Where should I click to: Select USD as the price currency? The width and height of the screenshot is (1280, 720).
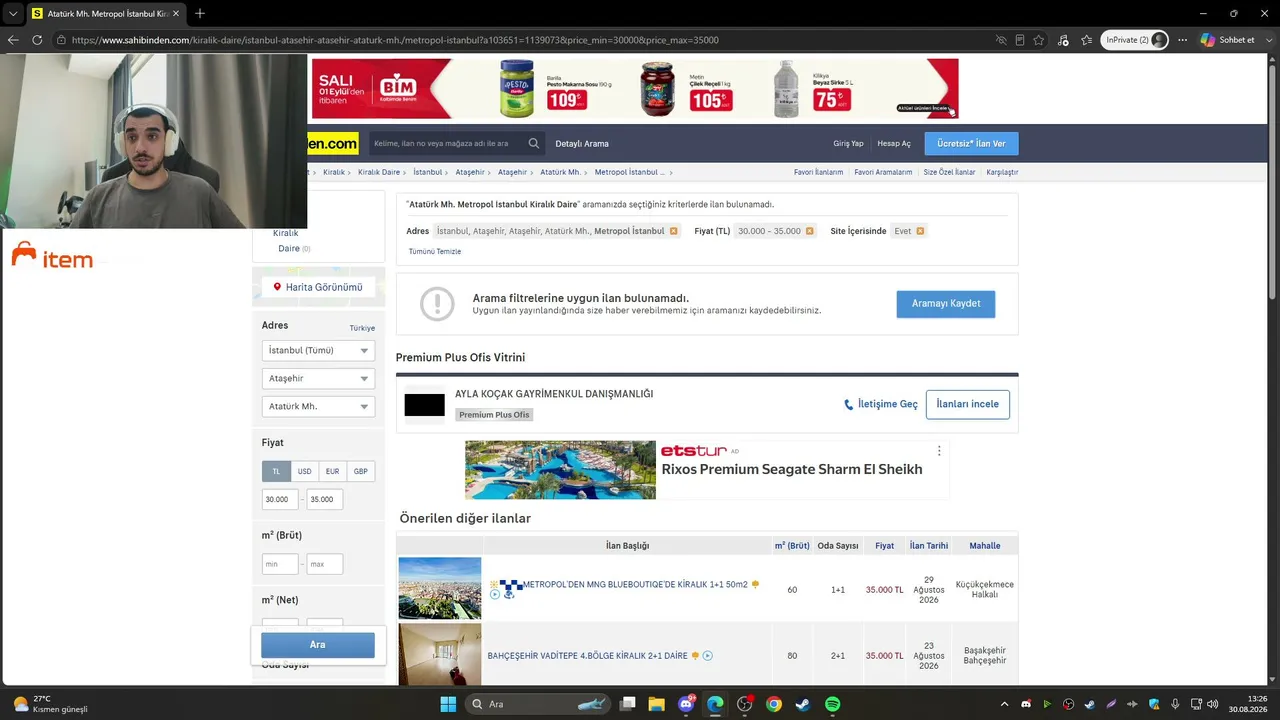point(304,471)
